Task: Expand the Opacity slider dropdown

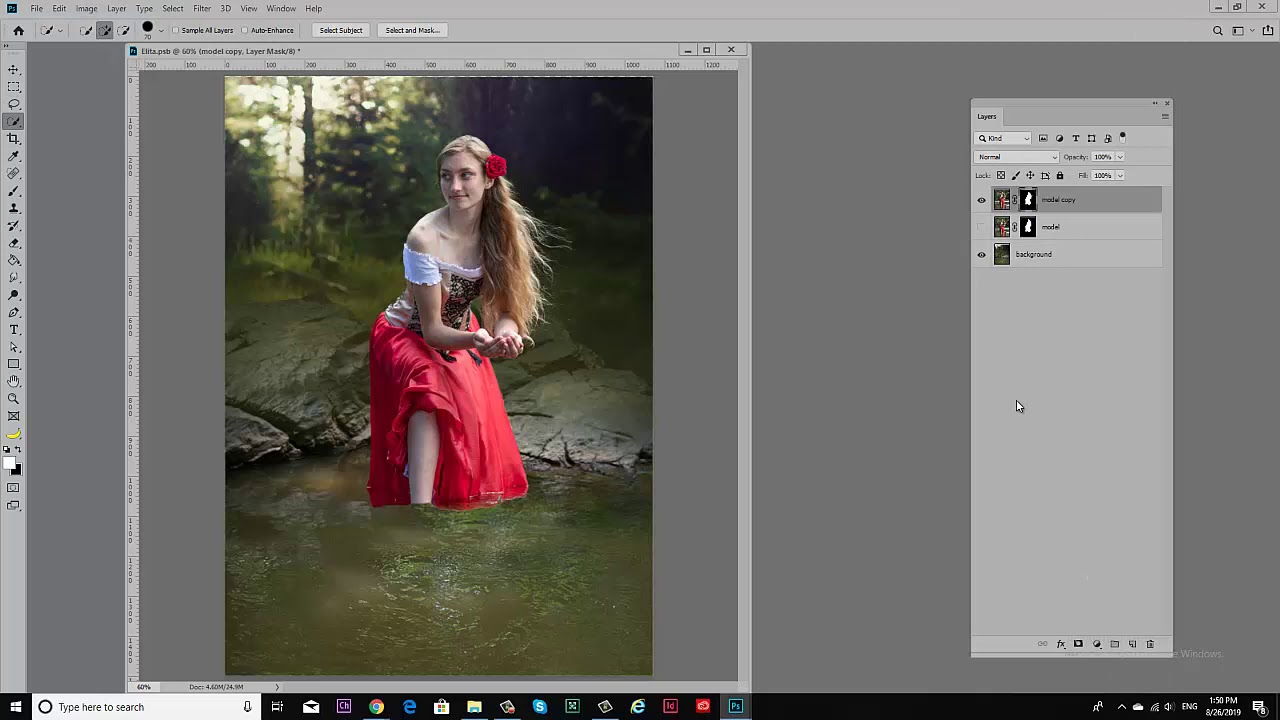Action: [1120, 157]
